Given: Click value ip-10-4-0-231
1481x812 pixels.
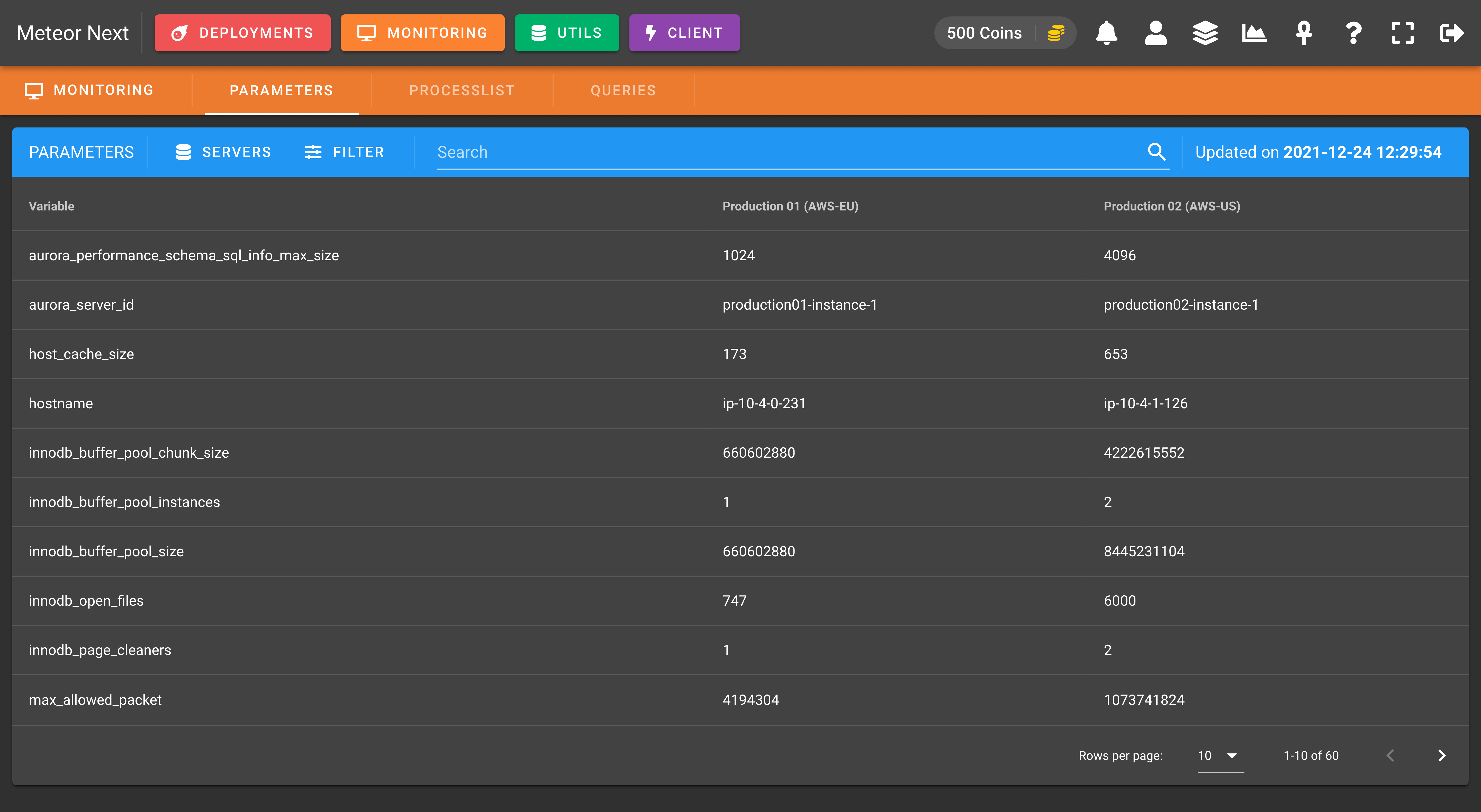Looking at the screenshot, I should point(764,403).
